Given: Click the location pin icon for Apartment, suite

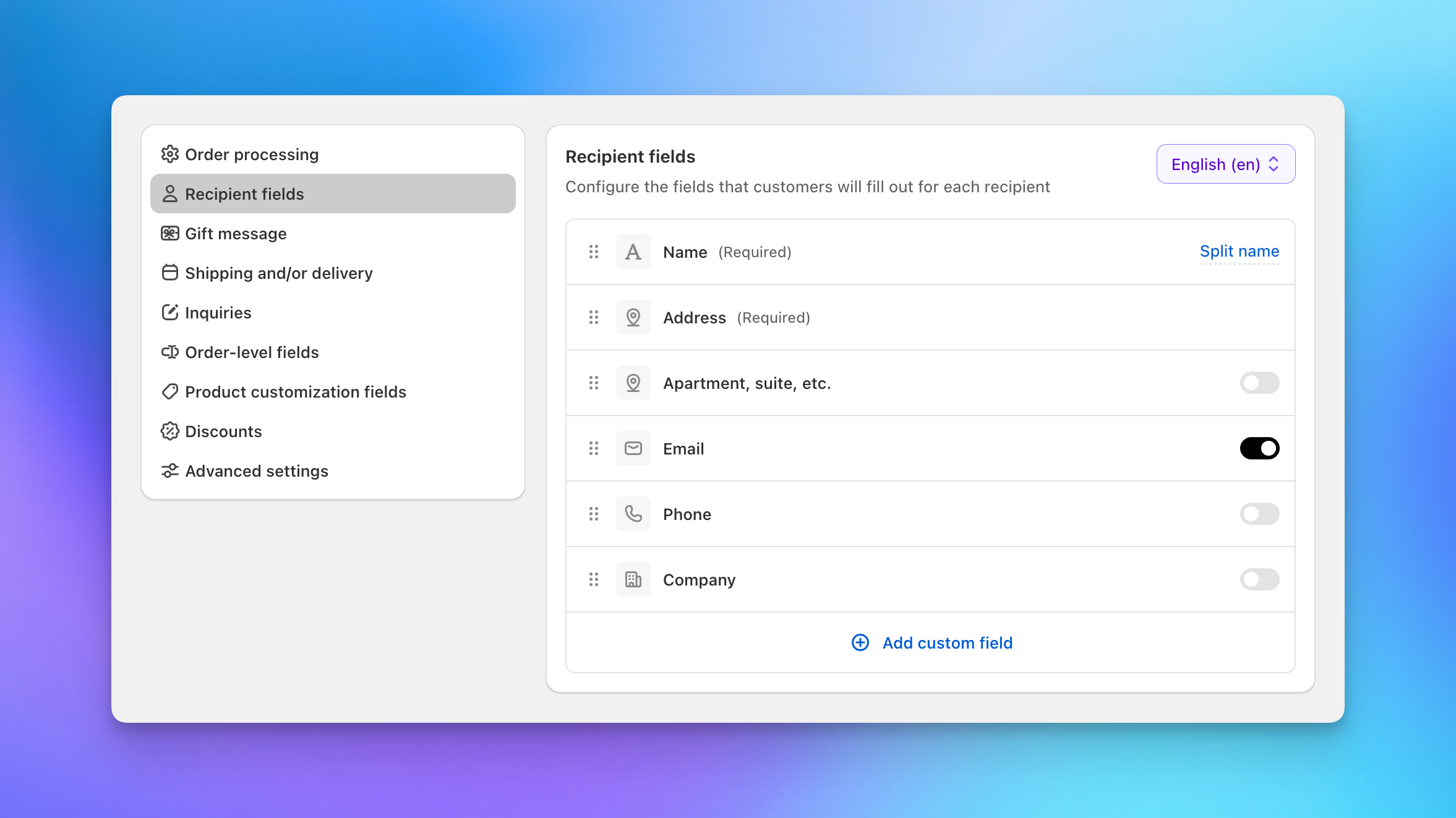Looking at the screenshot, I should point(633,383).
